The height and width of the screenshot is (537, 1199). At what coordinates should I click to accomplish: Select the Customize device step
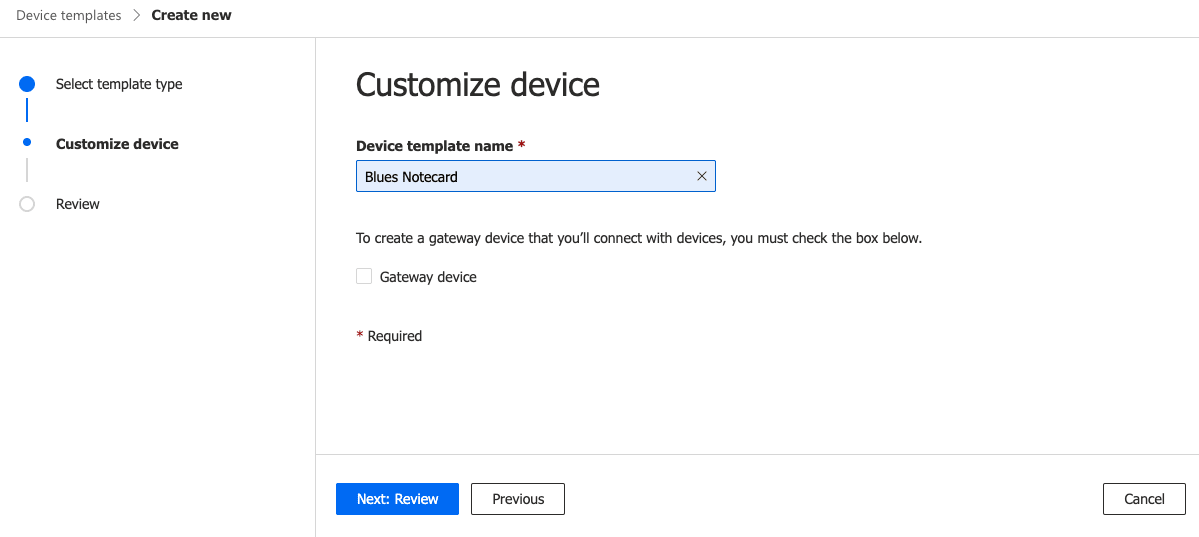(117, 144)
